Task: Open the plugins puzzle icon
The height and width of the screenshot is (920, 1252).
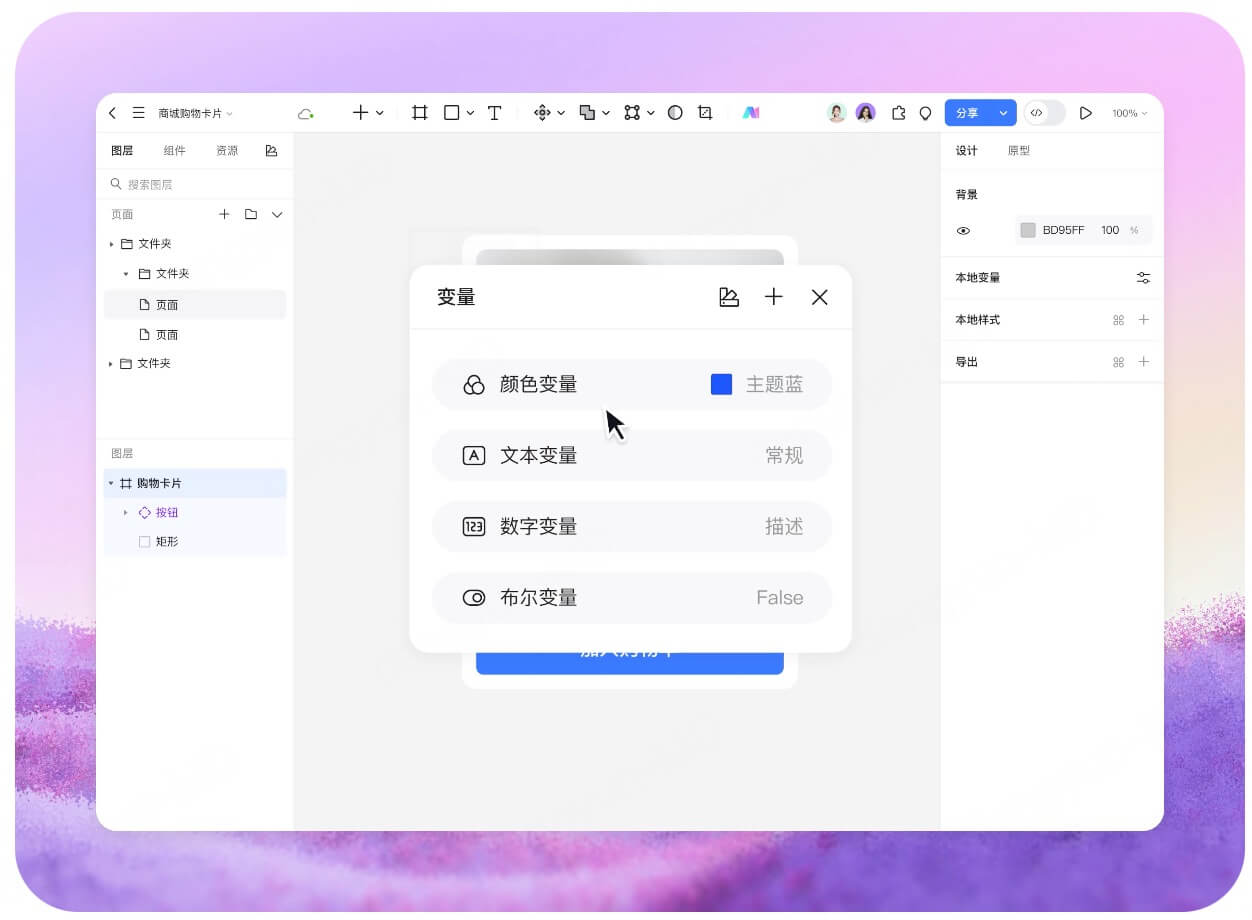Action: tap(898, 113)
